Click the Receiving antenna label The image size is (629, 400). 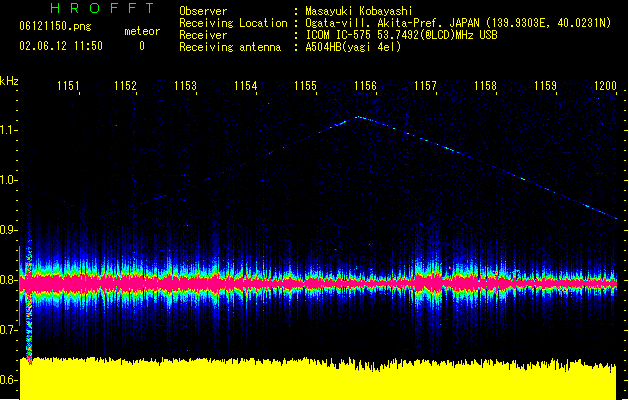coord(230,47)
